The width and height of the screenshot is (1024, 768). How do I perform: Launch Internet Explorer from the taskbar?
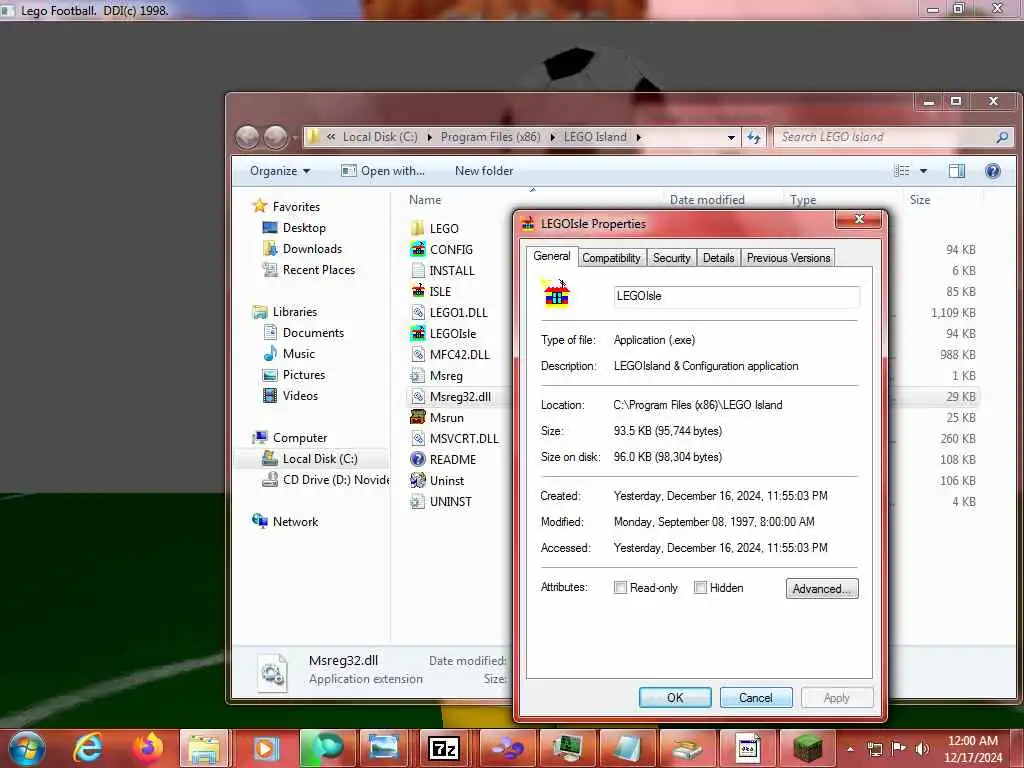pyautogui.click(x=88, y=748)
